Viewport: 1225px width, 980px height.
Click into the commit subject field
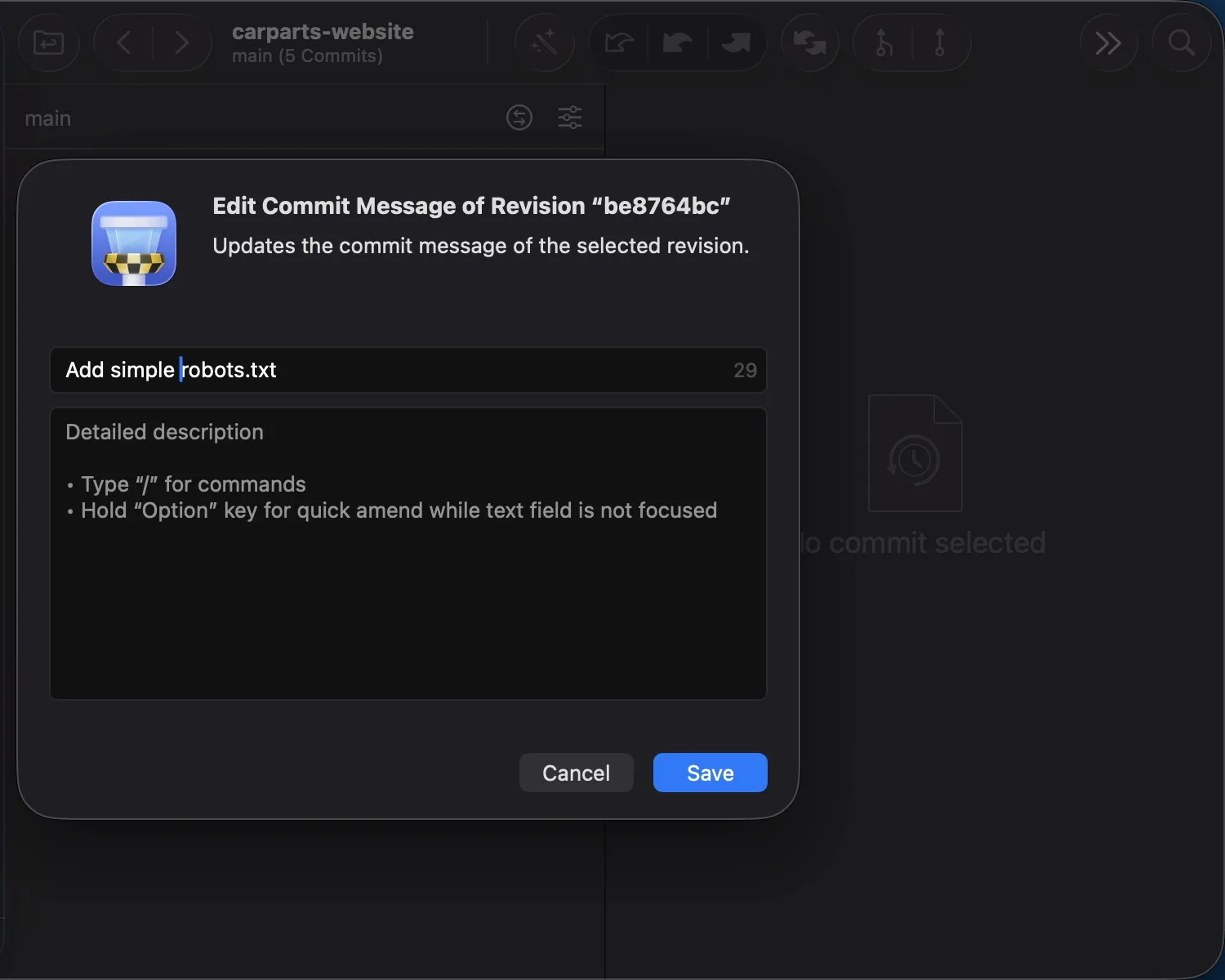[408, 370]
